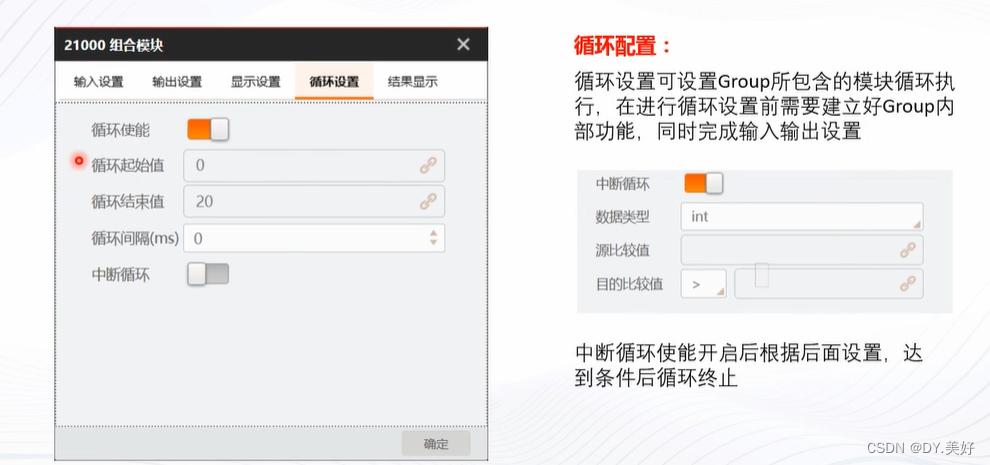Switch to the 显示设置 tab
990x465 pixels.
coord(255,82)
